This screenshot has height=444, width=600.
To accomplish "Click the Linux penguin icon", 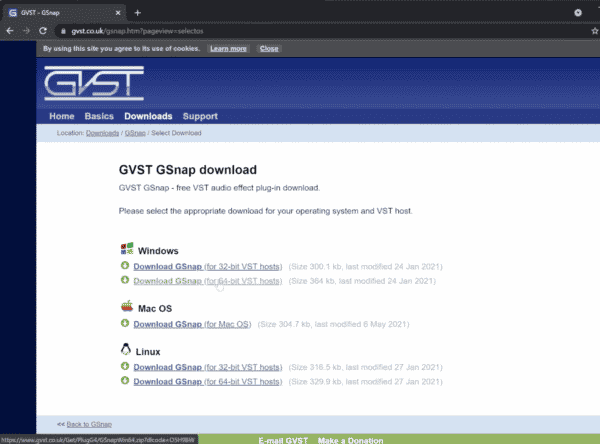I will point(126,349).
